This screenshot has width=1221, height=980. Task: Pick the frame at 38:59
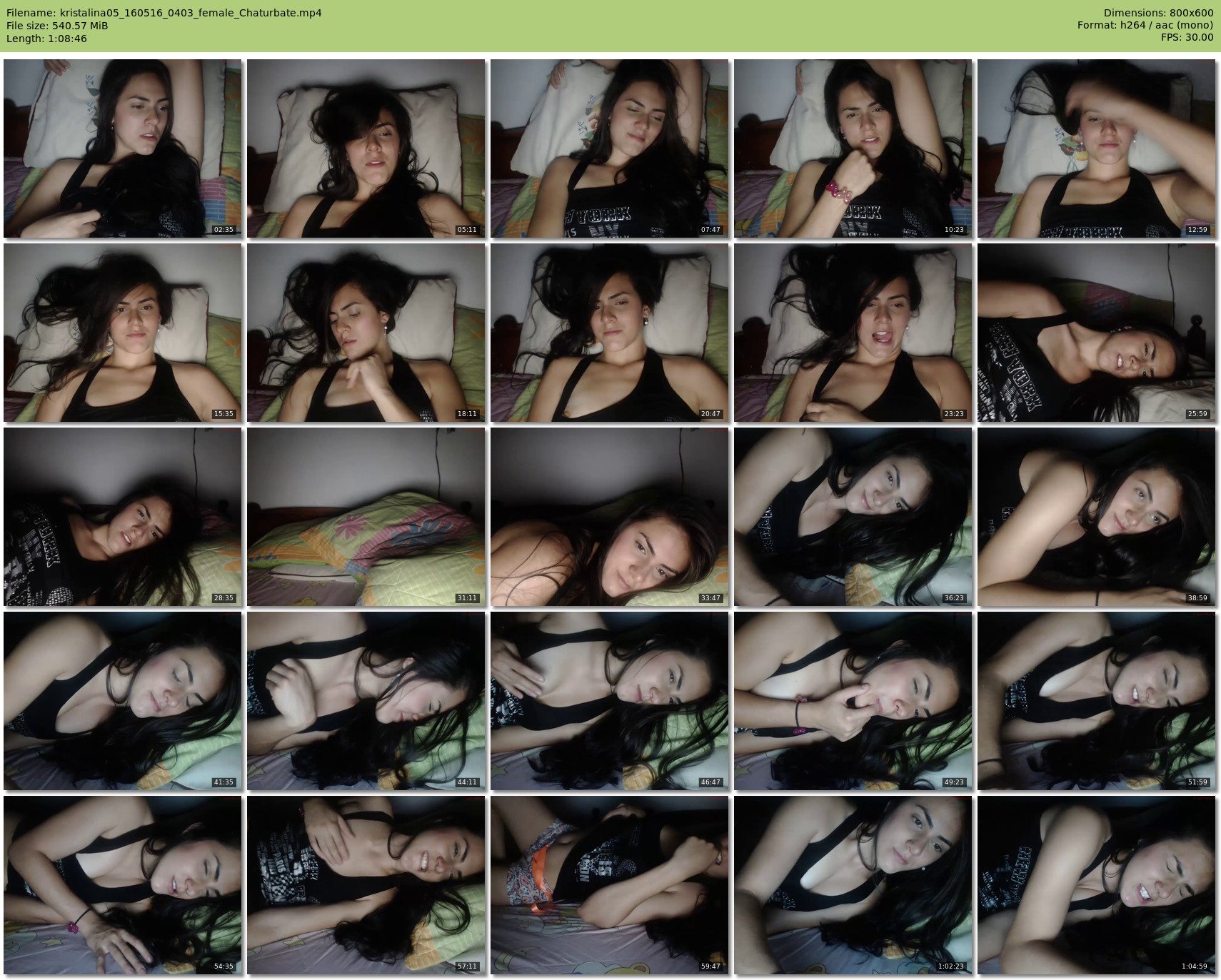(x=1097, y=517)
